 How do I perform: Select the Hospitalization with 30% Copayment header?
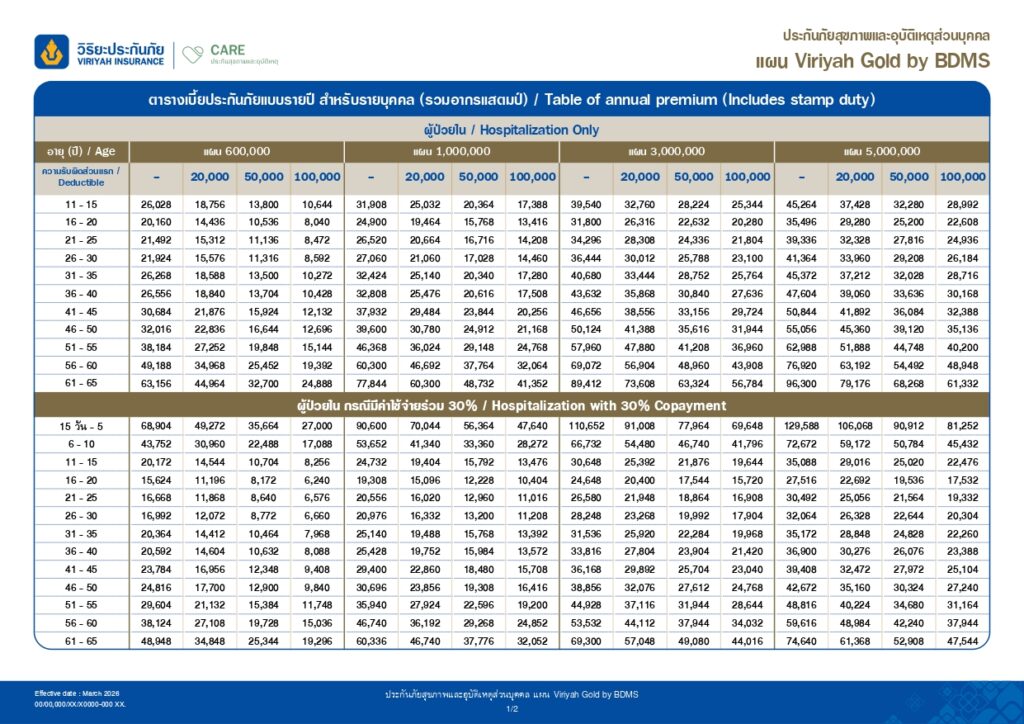[511, 405]
